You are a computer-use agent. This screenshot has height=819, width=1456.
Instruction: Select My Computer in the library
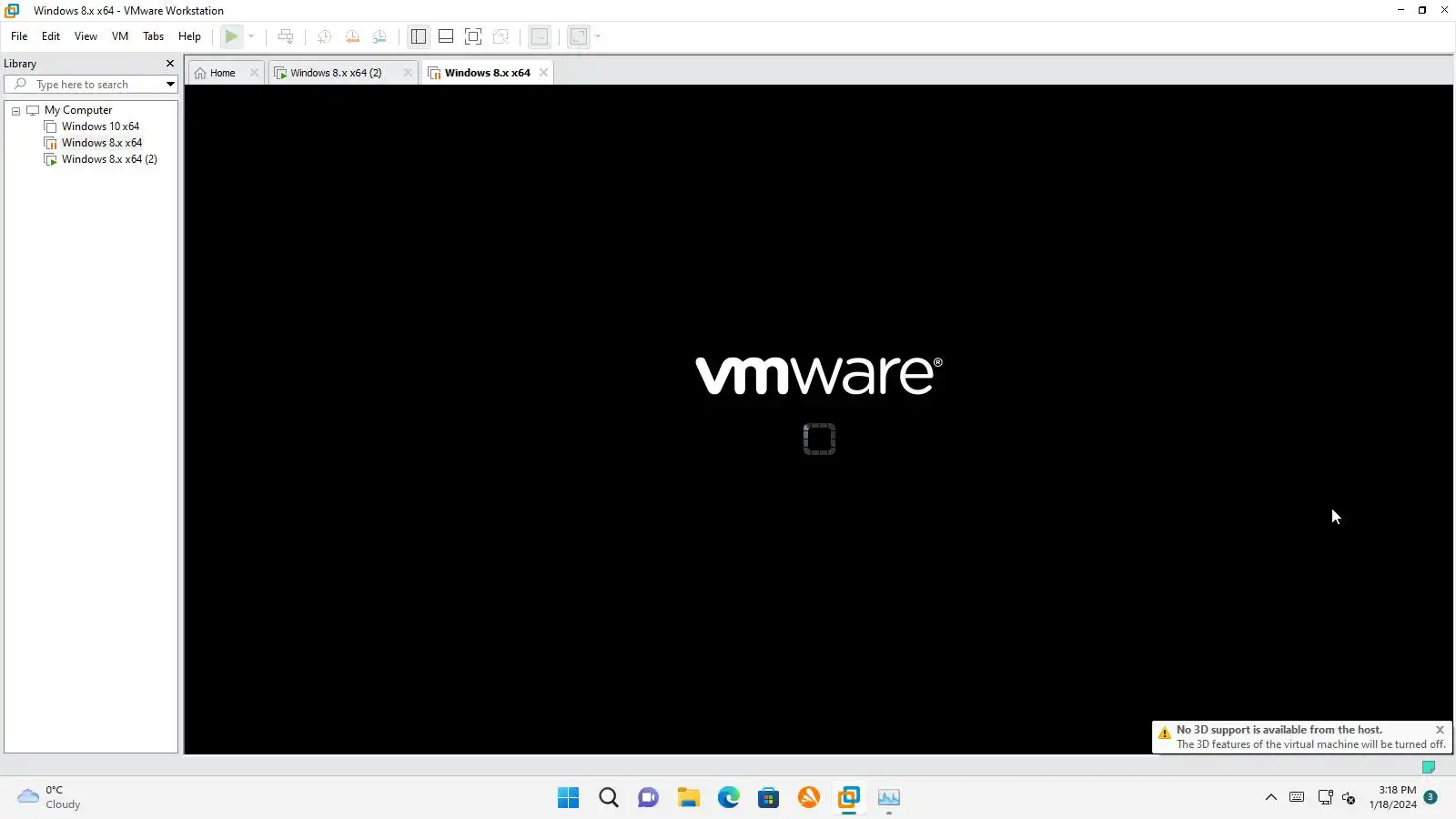click(78, 110)
